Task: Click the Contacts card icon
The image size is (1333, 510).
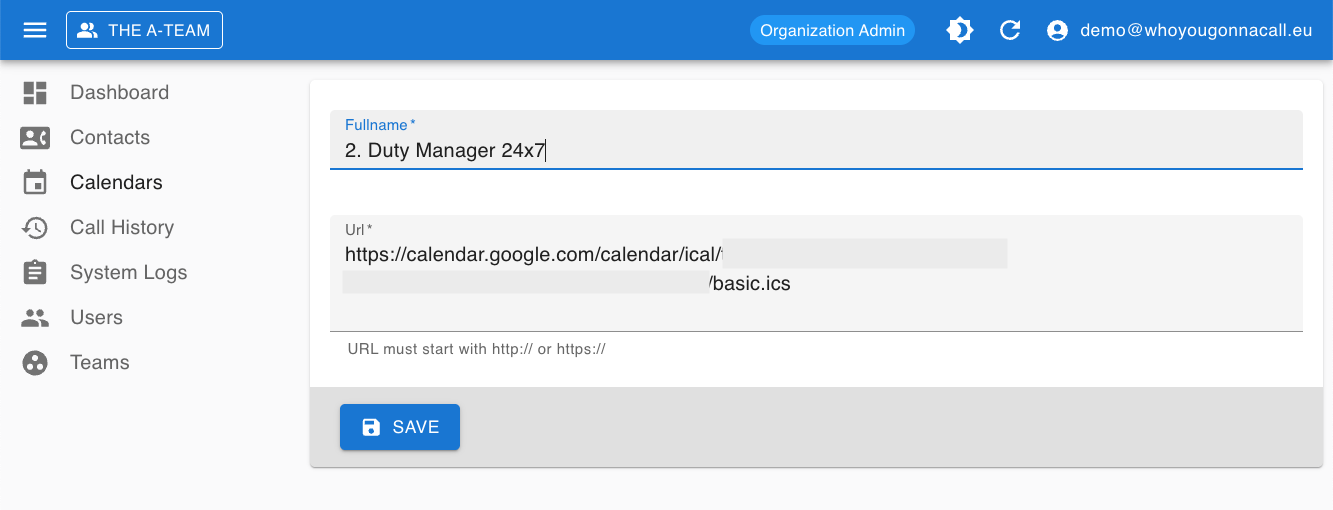Action: [35, 138]
